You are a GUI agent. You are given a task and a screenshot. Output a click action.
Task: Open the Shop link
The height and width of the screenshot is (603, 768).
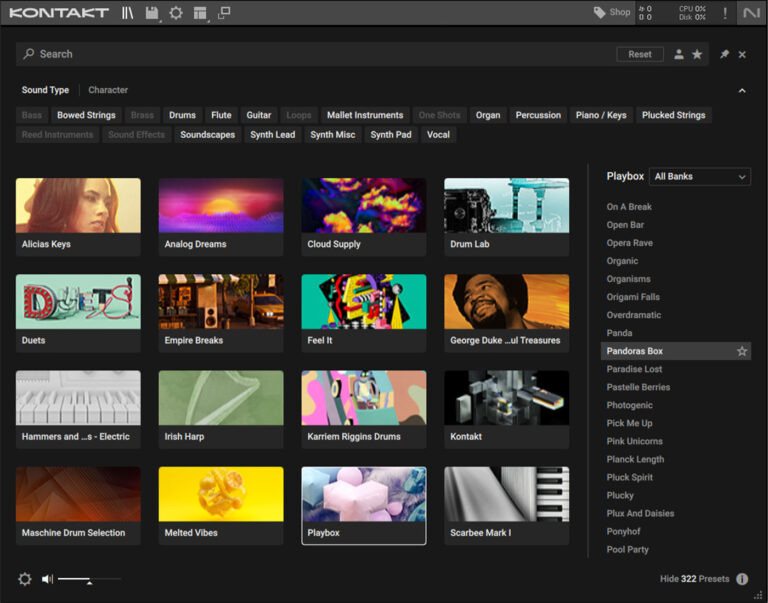pos(612,13)
